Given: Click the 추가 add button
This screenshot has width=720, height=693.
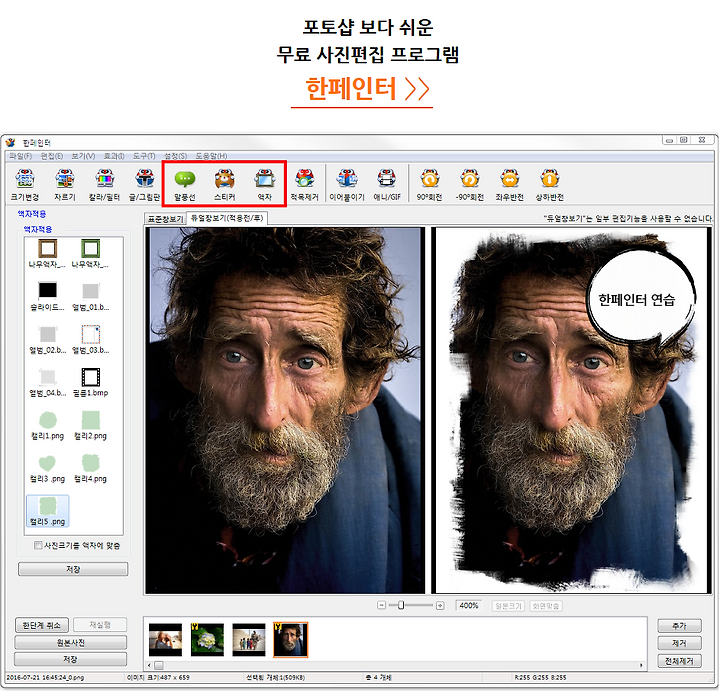Looking at the screenshot, I should 679,626.
